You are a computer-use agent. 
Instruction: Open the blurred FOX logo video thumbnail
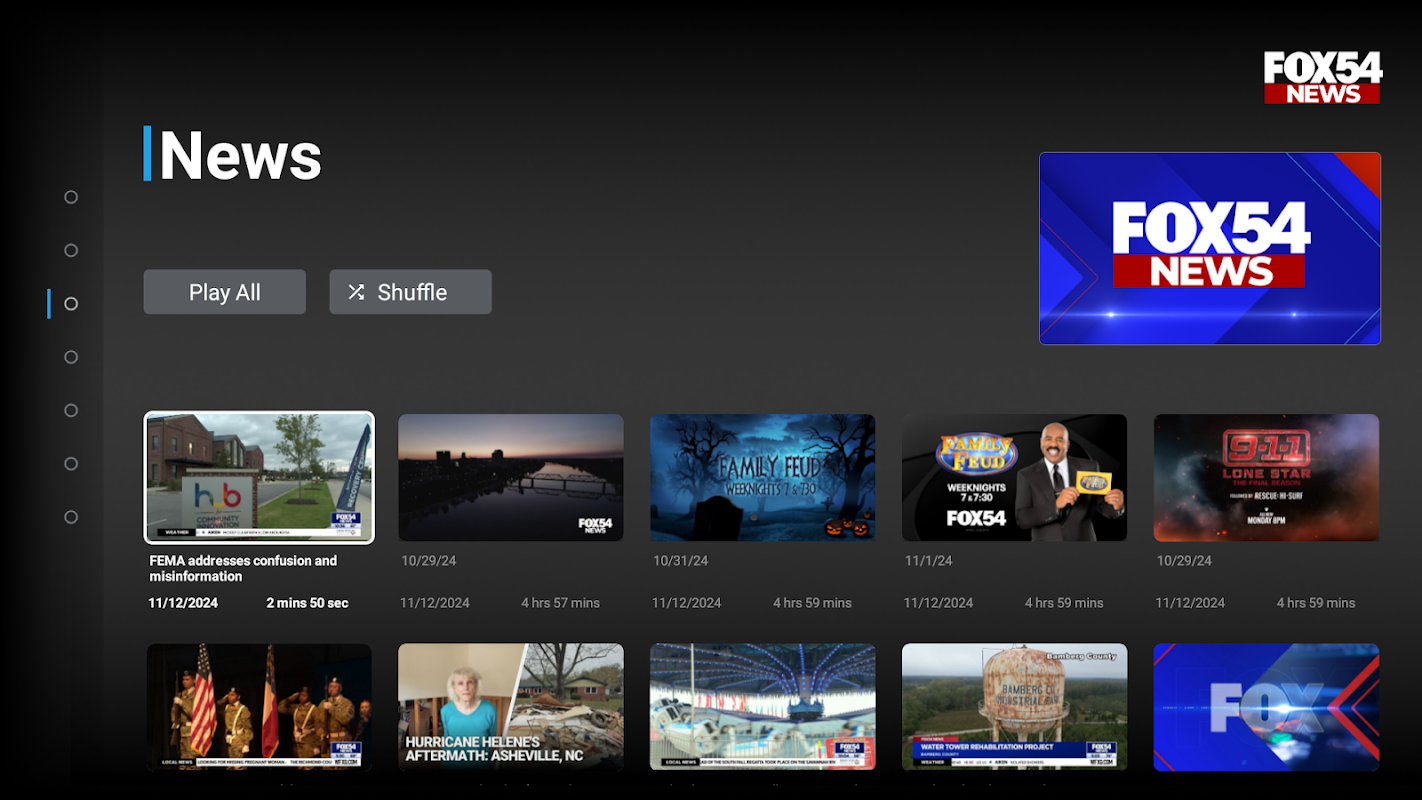click(1267, 707)
